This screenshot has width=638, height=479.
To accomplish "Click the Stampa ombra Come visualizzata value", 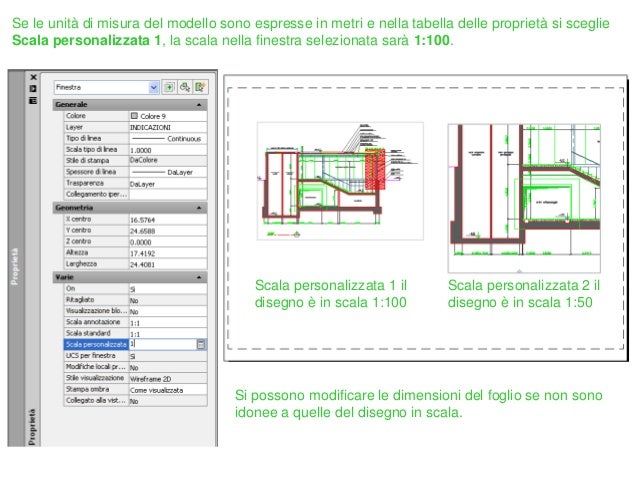I will tap(168, 390).
